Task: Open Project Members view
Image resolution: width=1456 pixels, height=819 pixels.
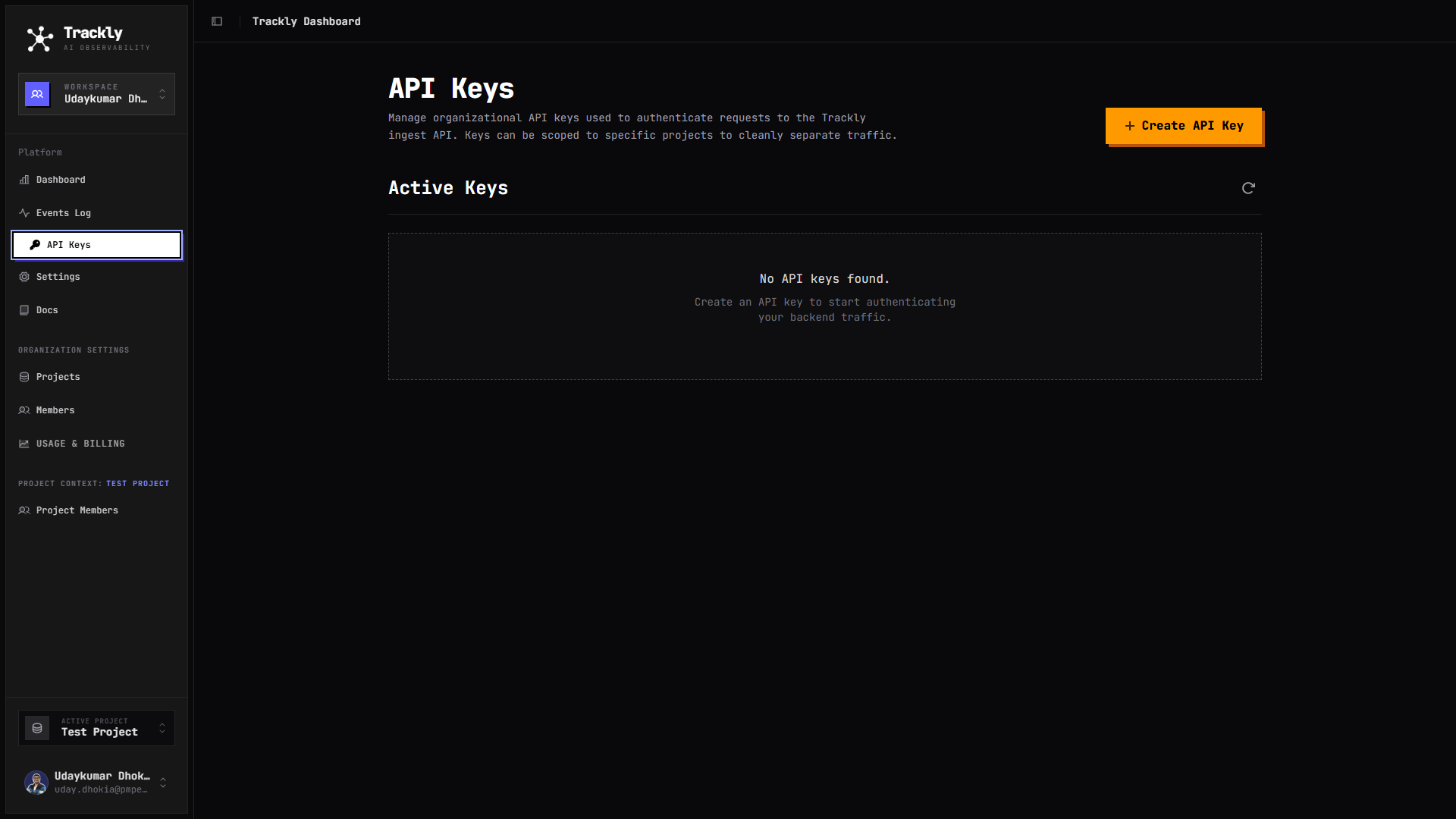Action: 77,510
